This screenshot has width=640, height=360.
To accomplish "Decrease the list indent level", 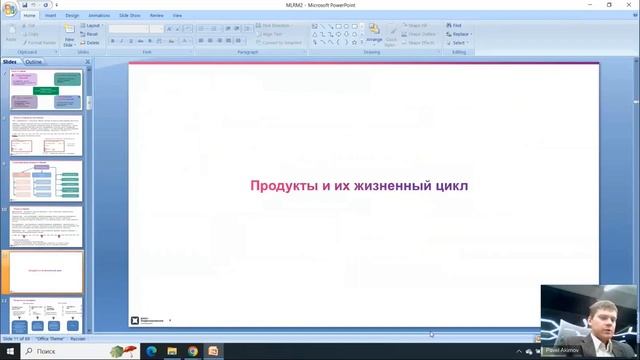I will coord(228,29).
